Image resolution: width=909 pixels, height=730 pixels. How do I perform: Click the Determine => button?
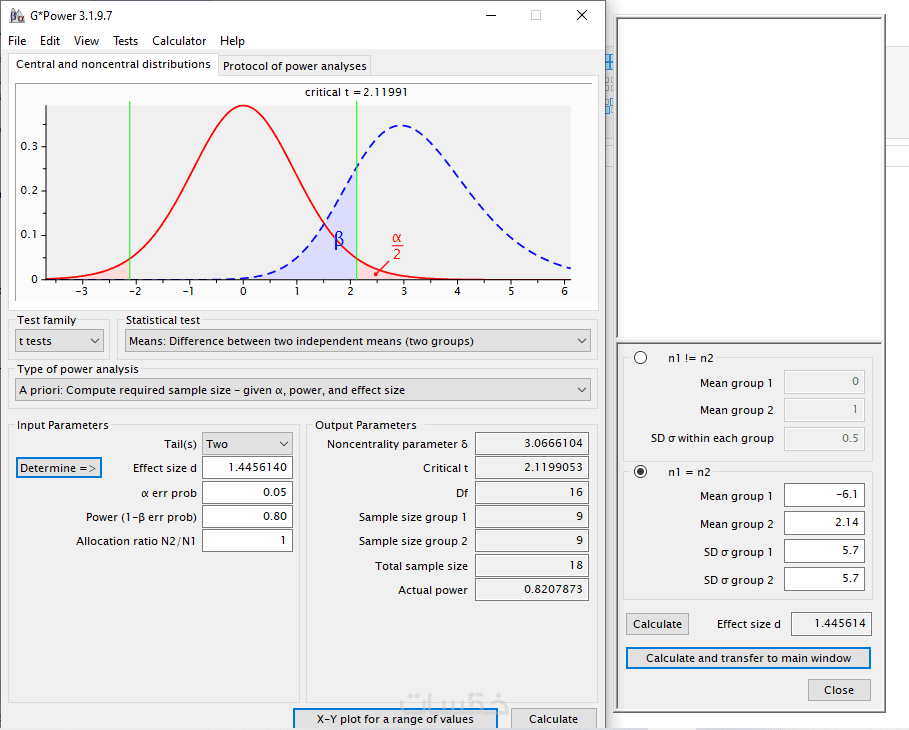click(59, 468)
